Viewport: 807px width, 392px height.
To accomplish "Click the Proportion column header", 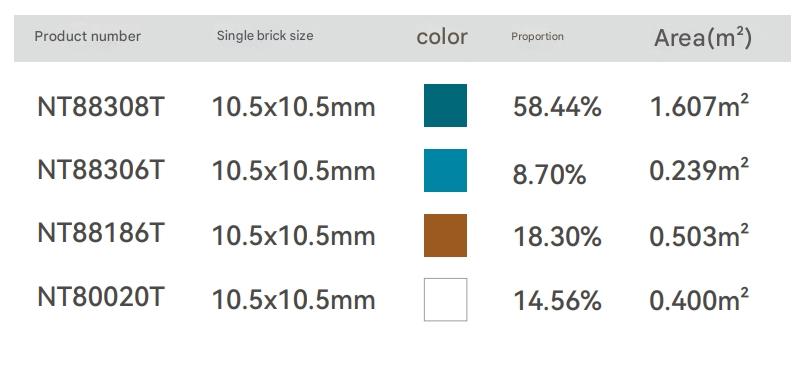I will 537,37.
